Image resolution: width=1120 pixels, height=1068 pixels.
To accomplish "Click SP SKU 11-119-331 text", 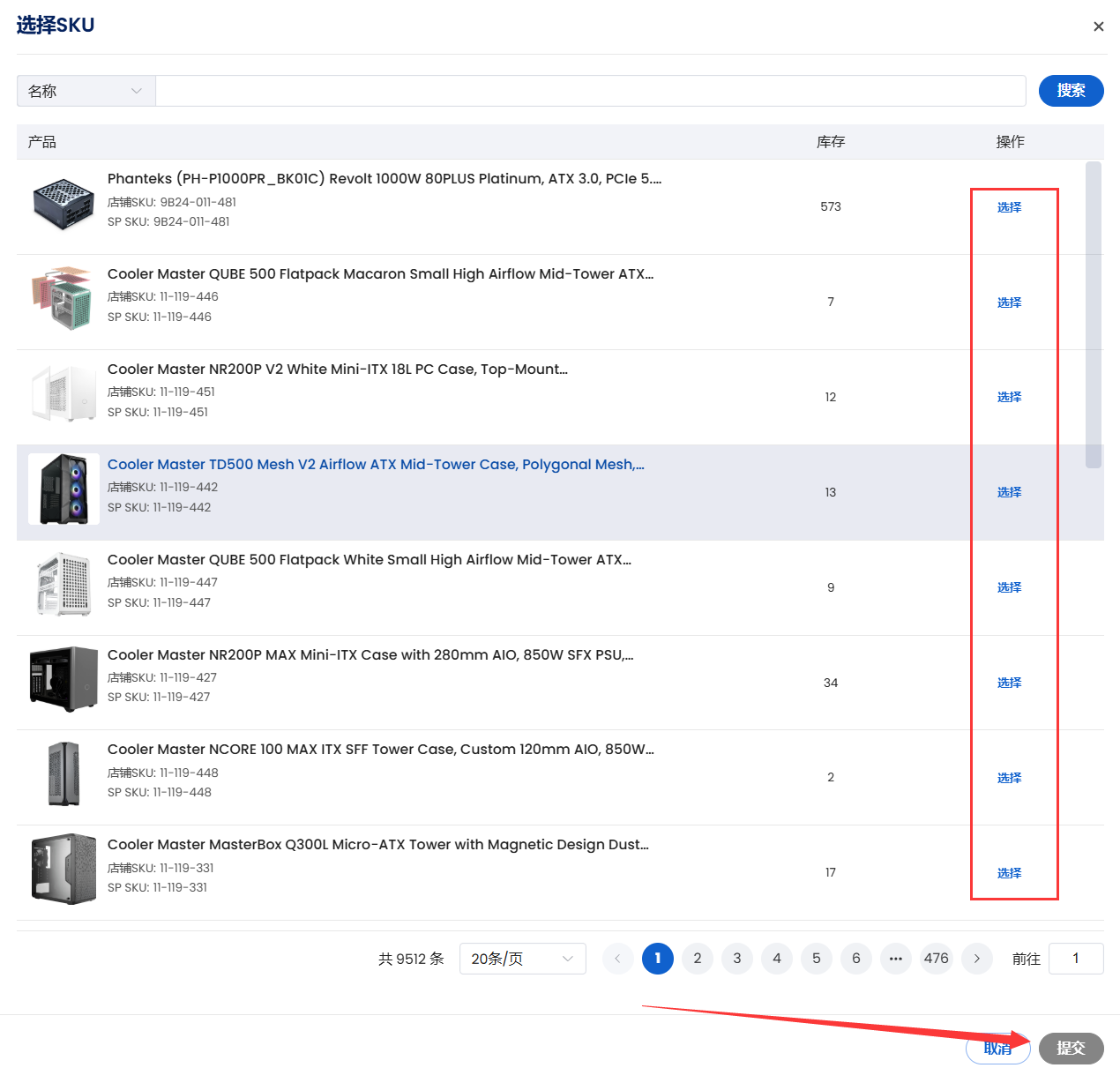I will click(157, 888).
